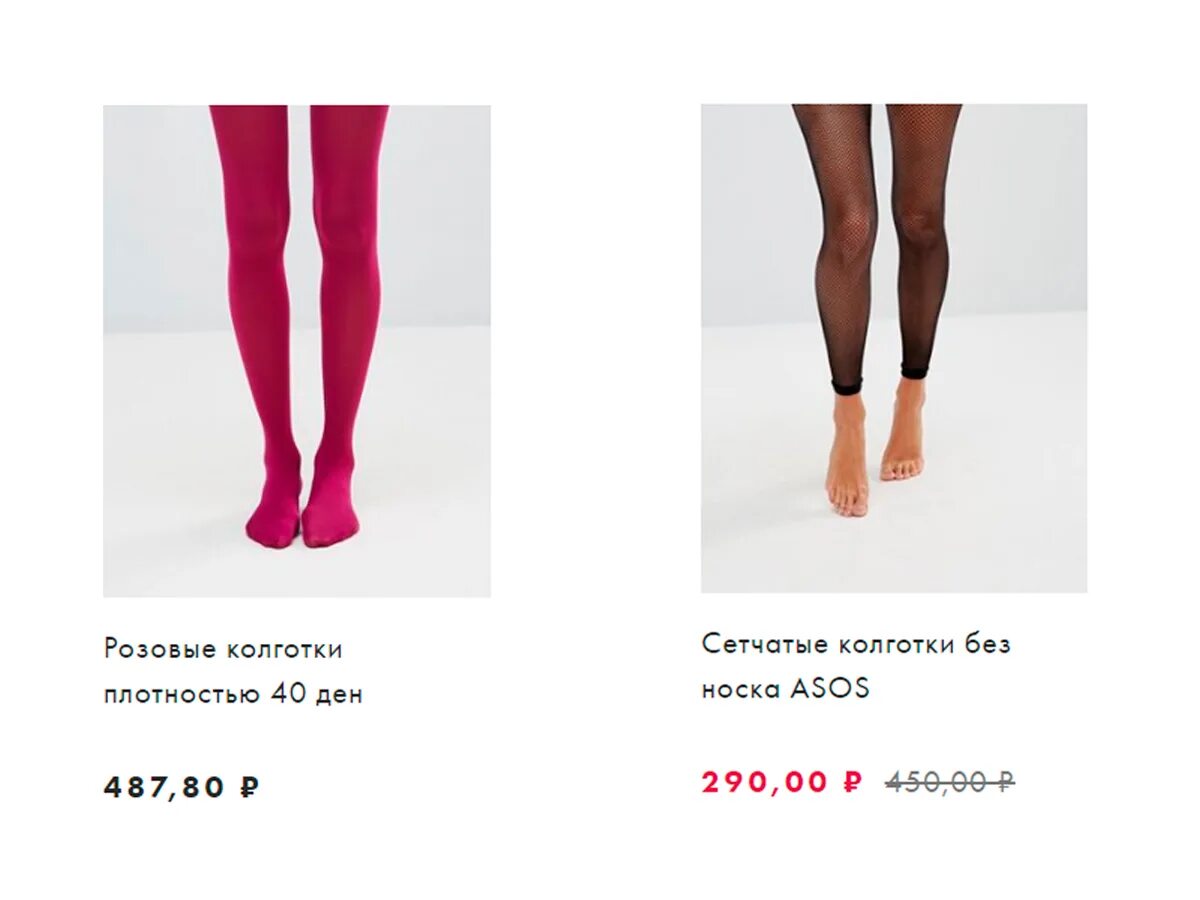1200x900 pixels.
Task: Click the red ruble sign after 290,00
Action: pos(851,782)
